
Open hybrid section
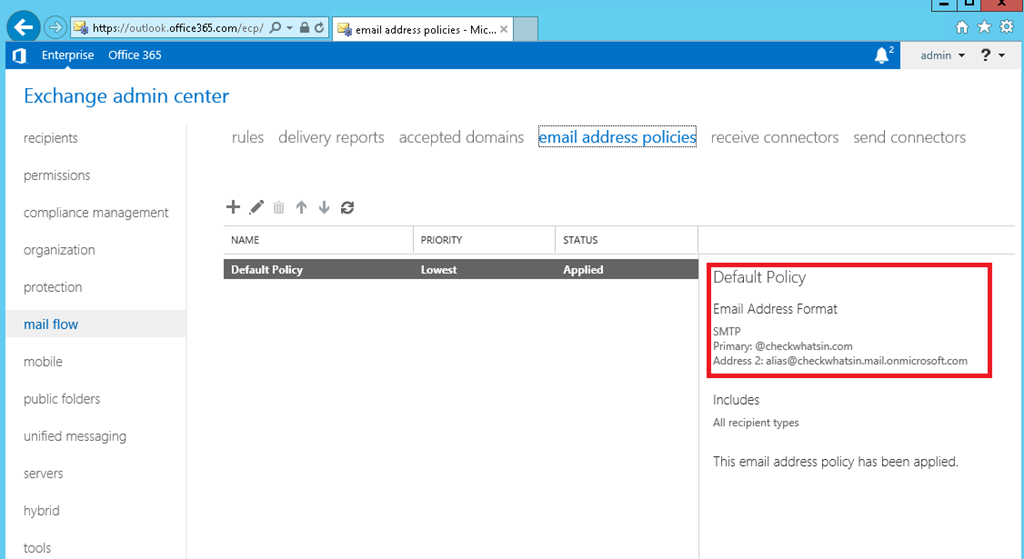(x=41, y=511)
